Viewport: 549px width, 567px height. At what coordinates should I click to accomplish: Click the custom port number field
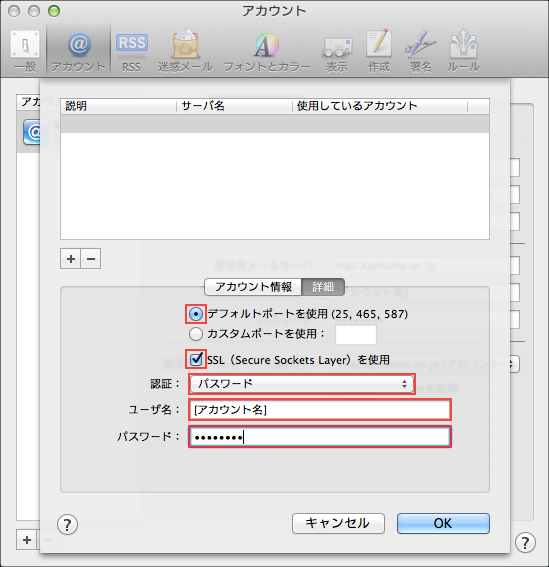356,334
